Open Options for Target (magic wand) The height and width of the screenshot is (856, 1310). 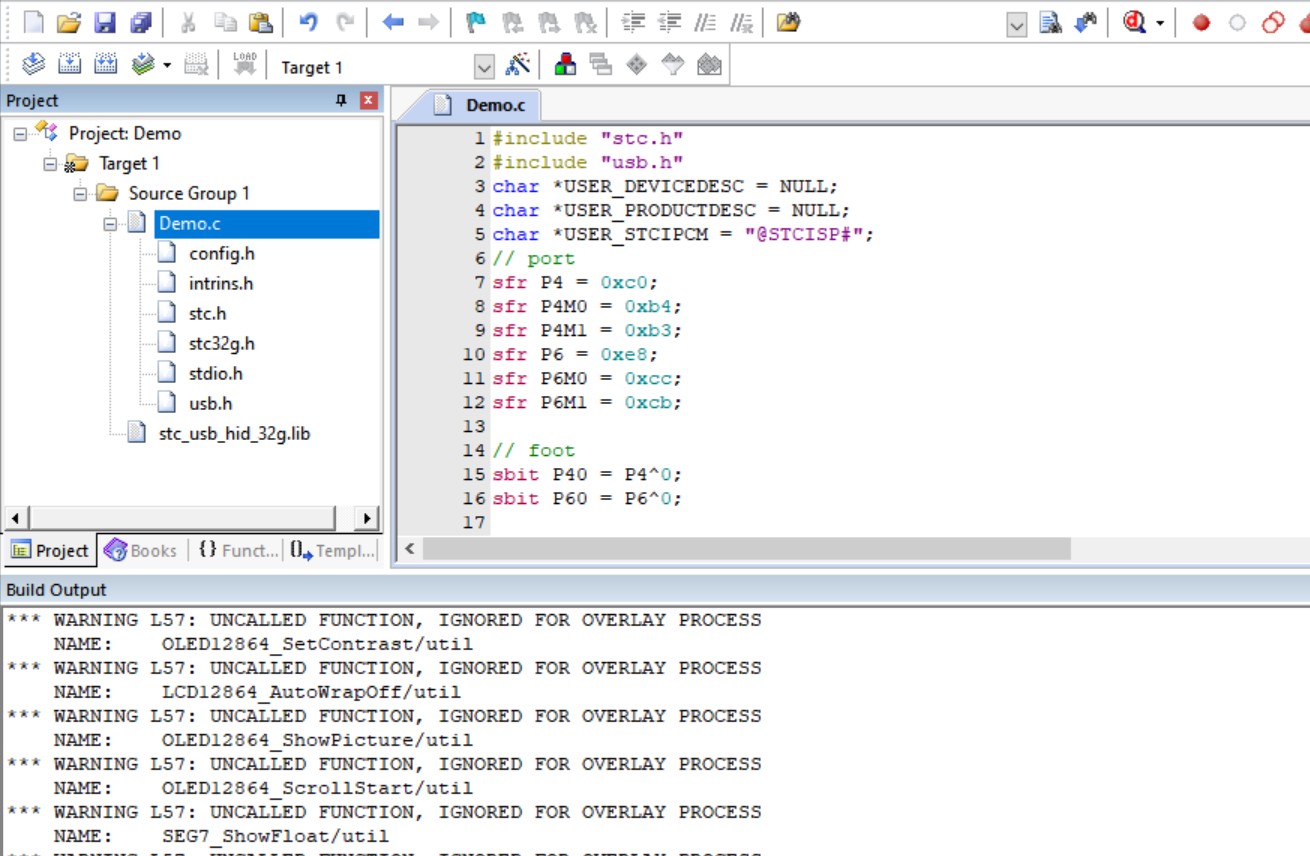click(518, 65)
